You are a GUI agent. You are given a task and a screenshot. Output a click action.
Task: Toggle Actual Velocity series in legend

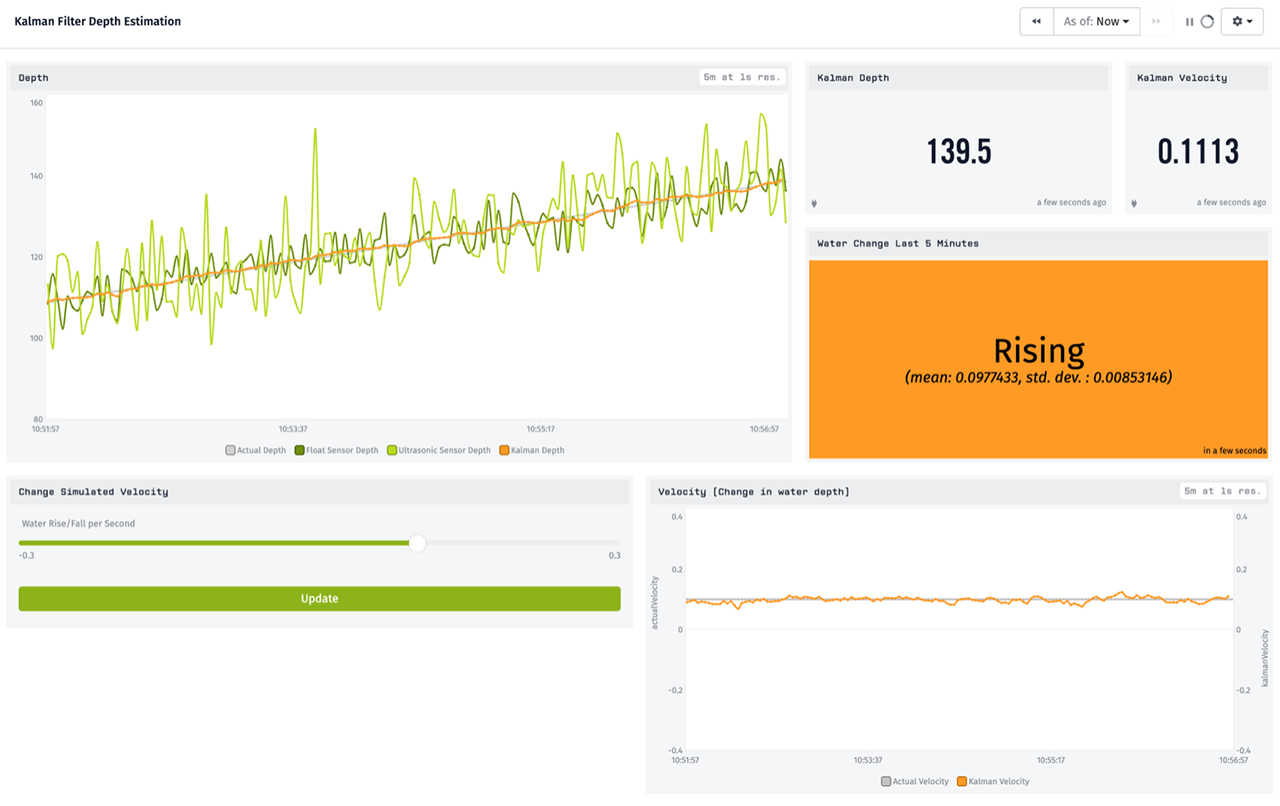point(914,782)
